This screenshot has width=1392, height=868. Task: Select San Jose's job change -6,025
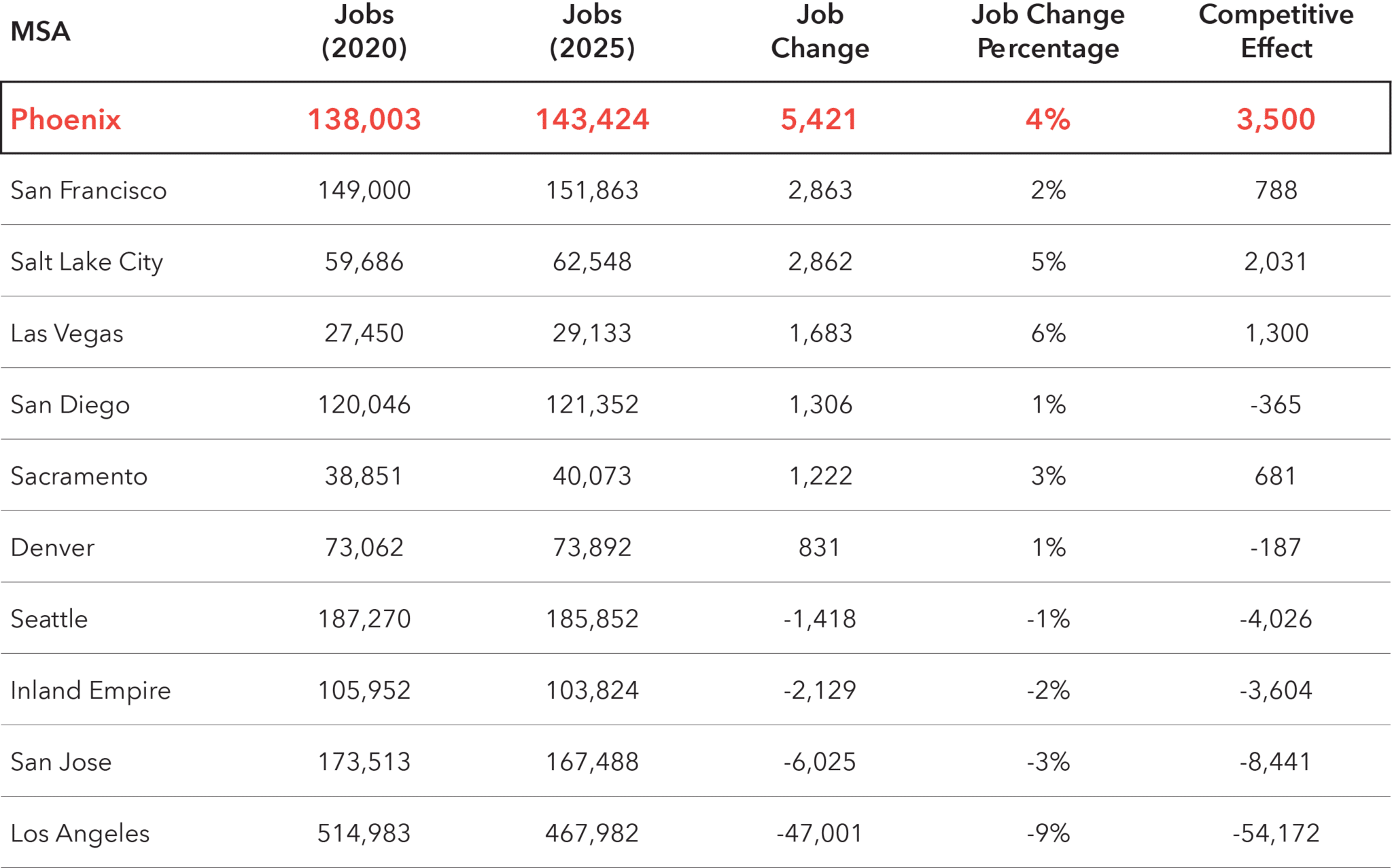tap(820, 761)
